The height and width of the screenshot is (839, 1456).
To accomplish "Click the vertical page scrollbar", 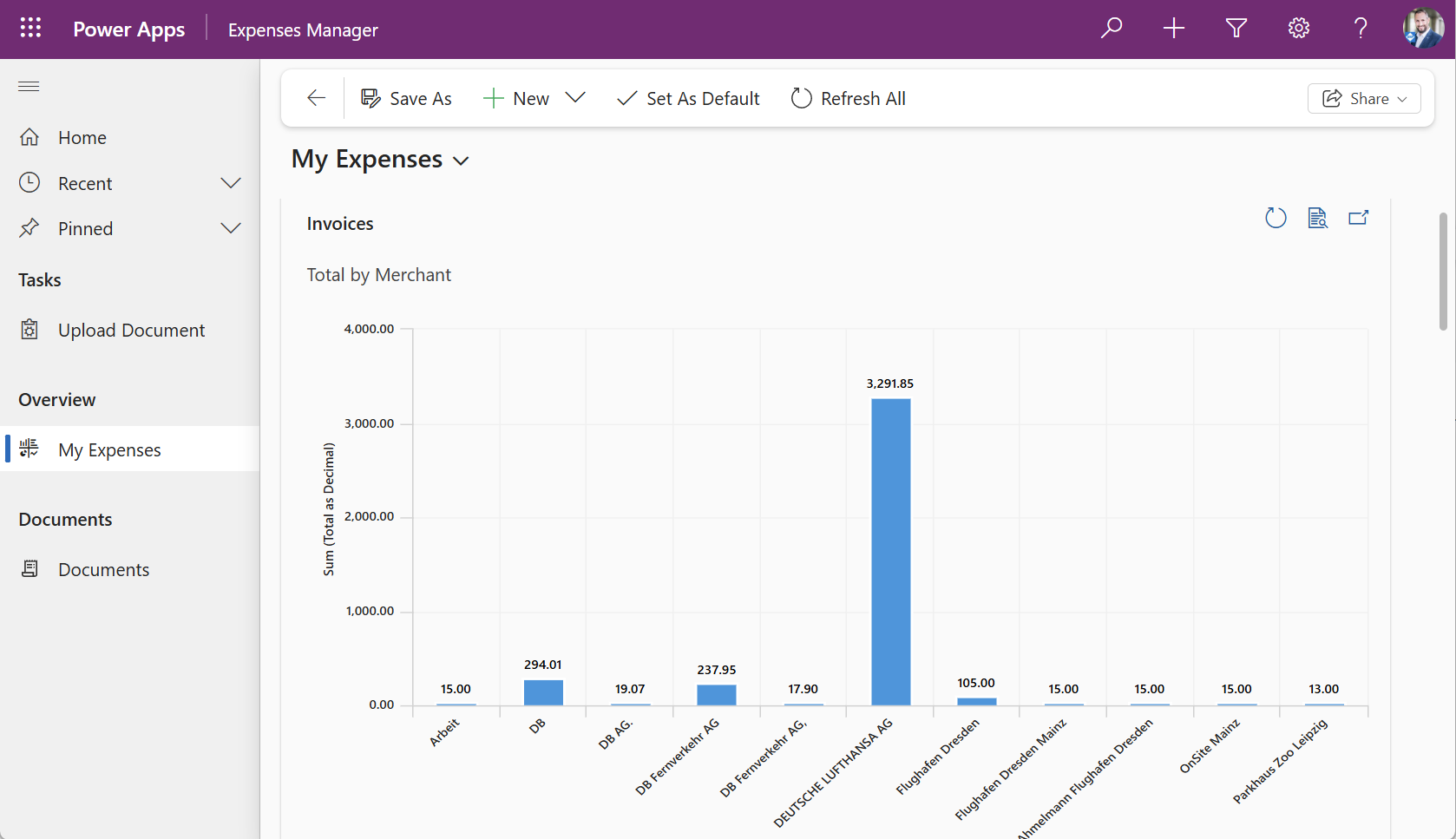I will tap(1443, 271).
